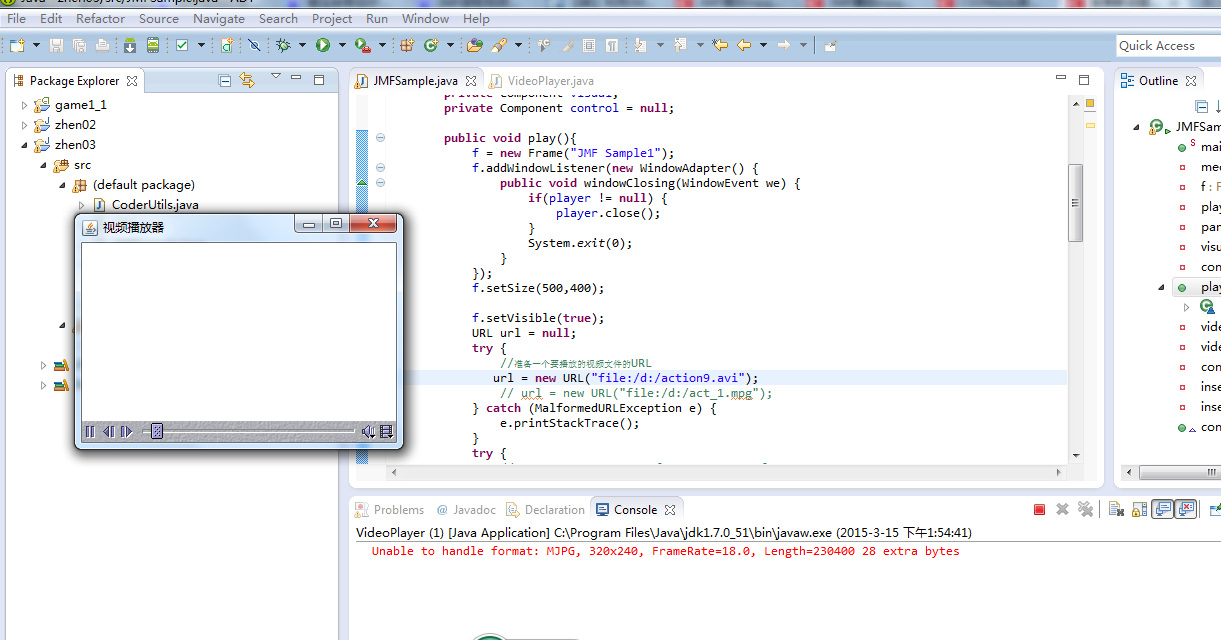Image resolution: width=1221 pixels, height=640 pixels.
Task: Open the Search menu
Action: [x=278, y=18]
